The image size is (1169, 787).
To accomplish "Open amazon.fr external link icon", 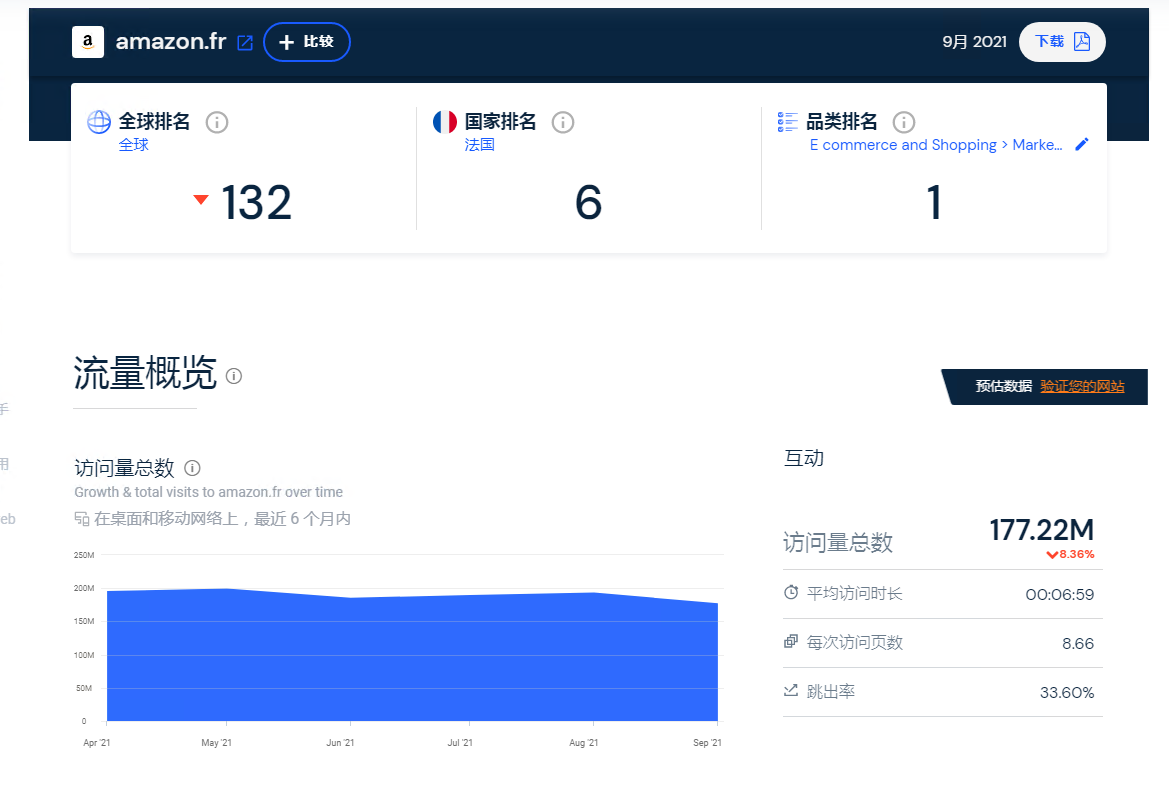I will (x=245, y=42).
